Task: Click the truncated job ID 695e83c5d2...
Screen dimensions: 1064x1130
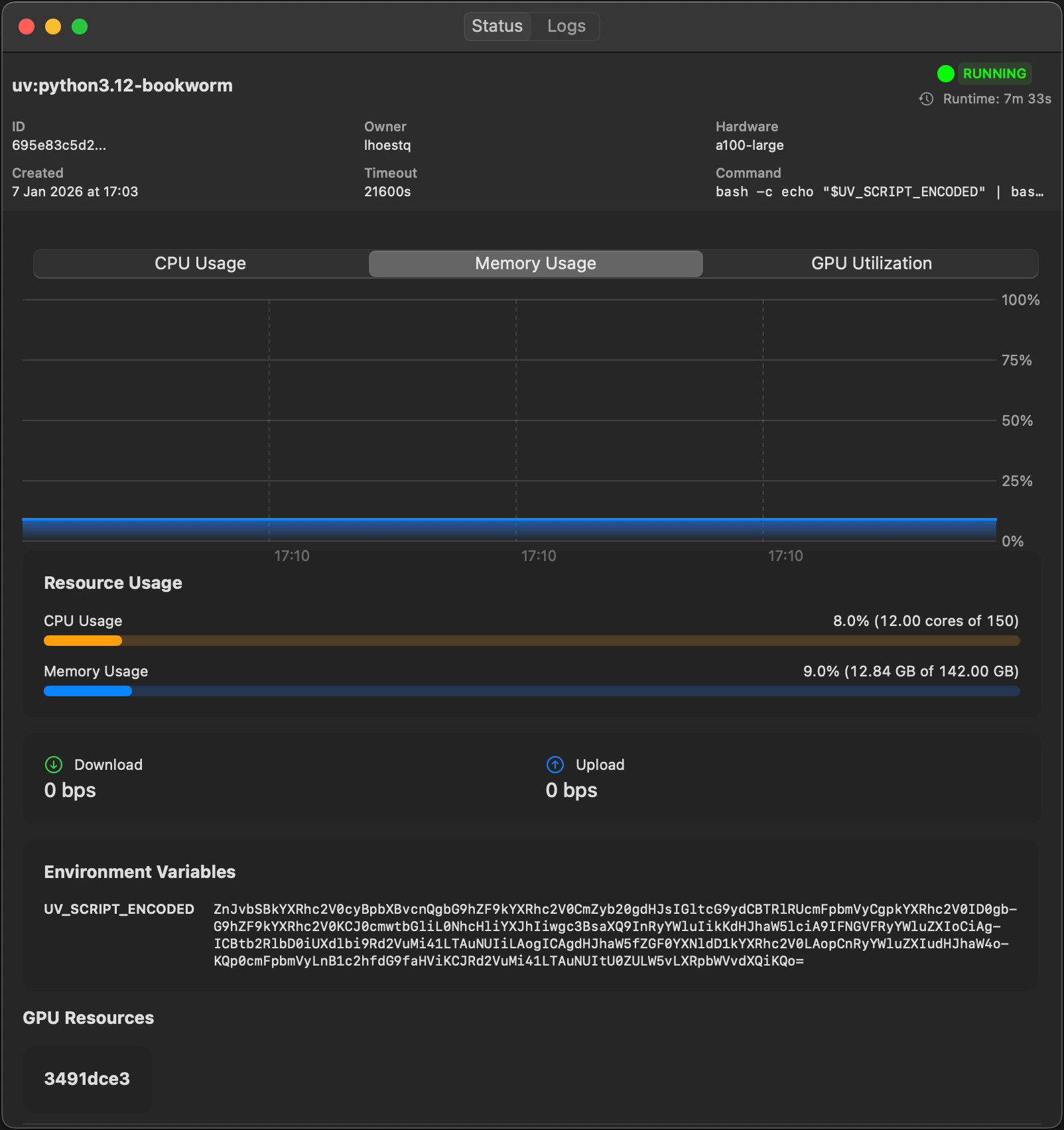Action: click(59, 145)
